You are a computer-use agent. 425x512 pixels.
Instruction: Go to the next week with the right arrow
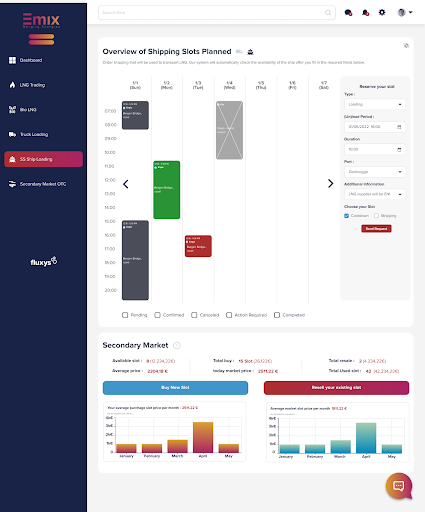pos(330,184)
